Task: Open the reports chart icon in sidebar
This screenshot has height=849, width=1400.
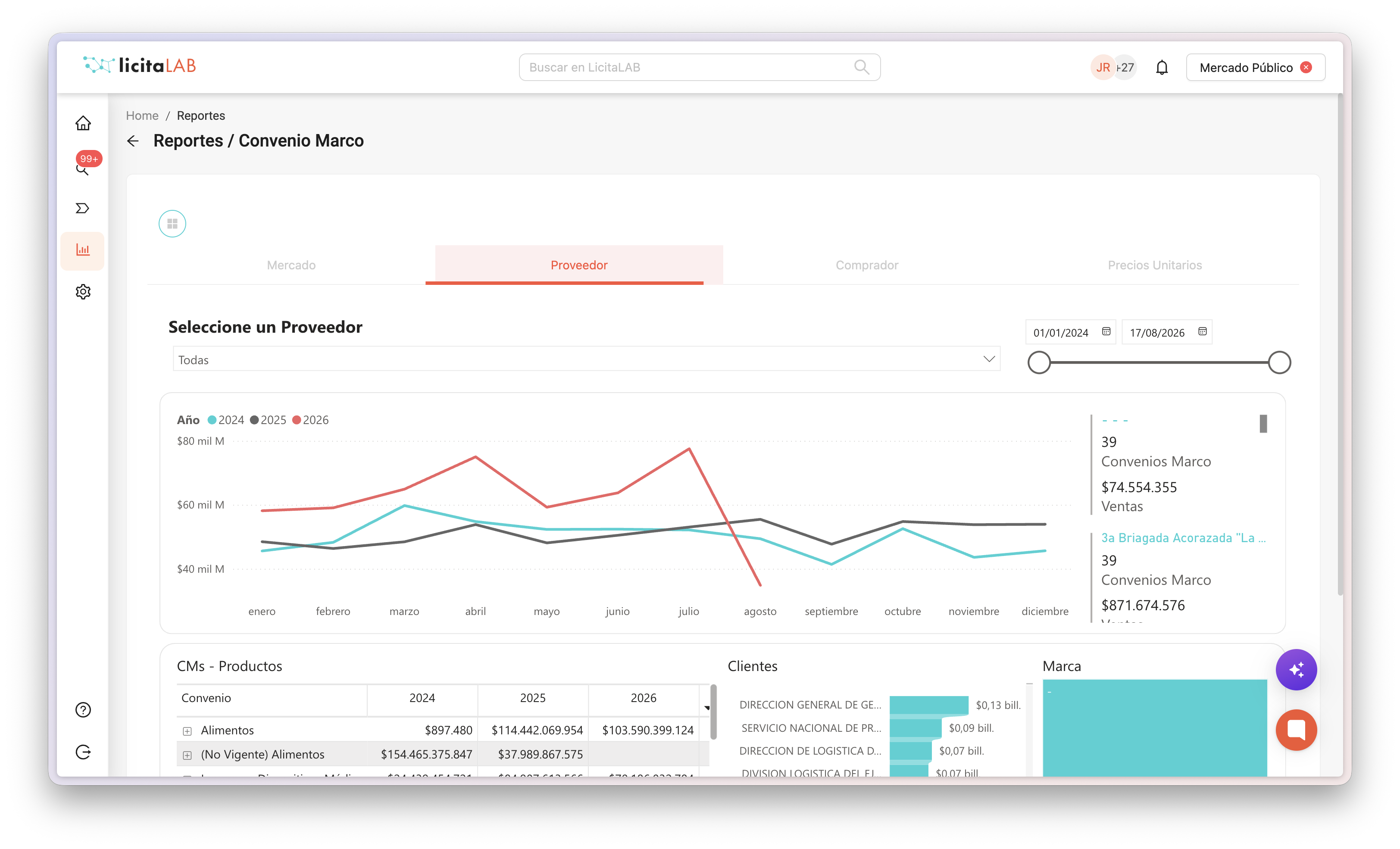Action: click(x=83, y=250)
